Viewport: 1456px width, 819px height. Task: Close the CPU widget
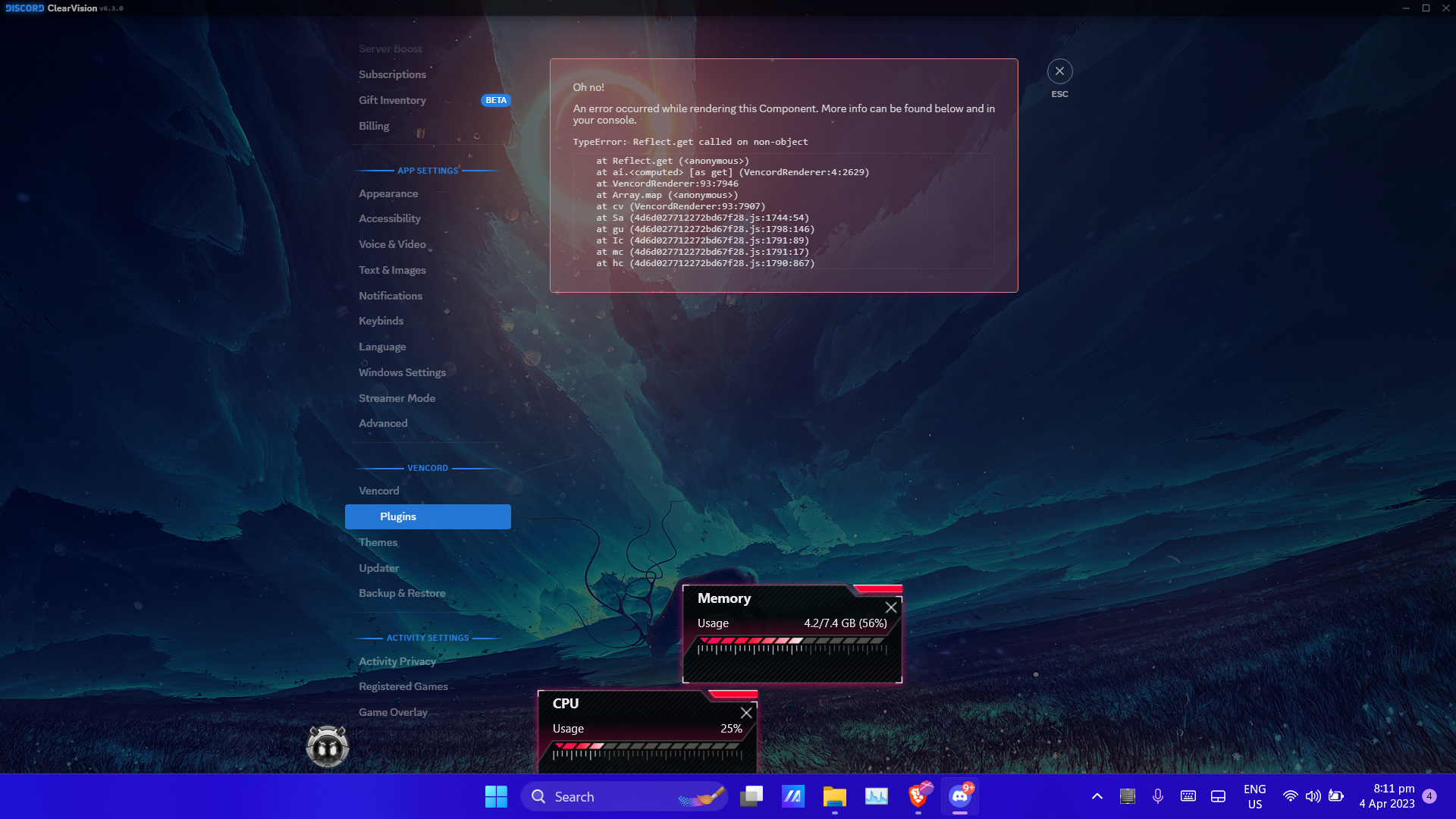tap(746, 713)
